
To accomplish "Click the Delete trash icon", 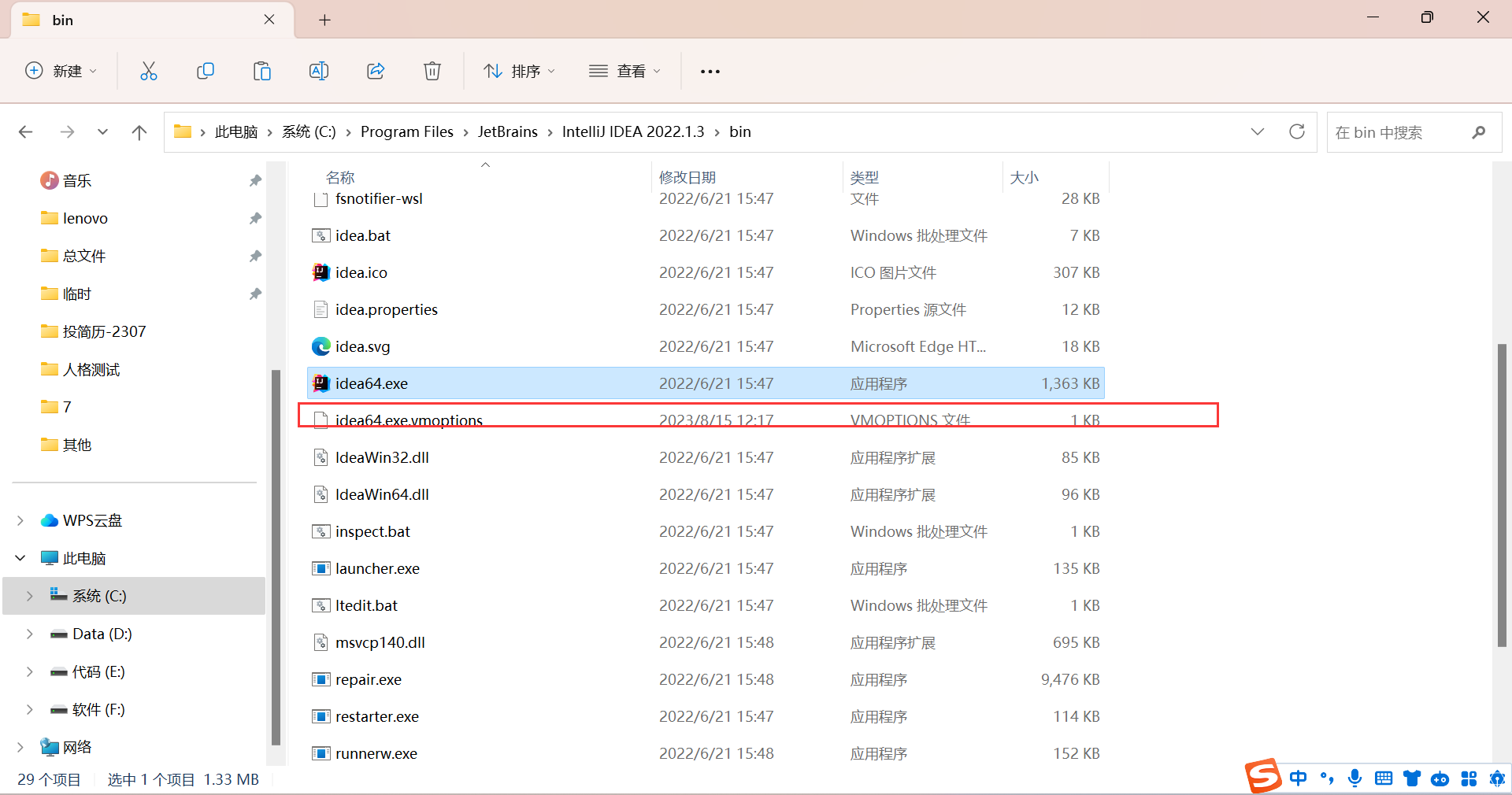I will click(x=432, y=71).
